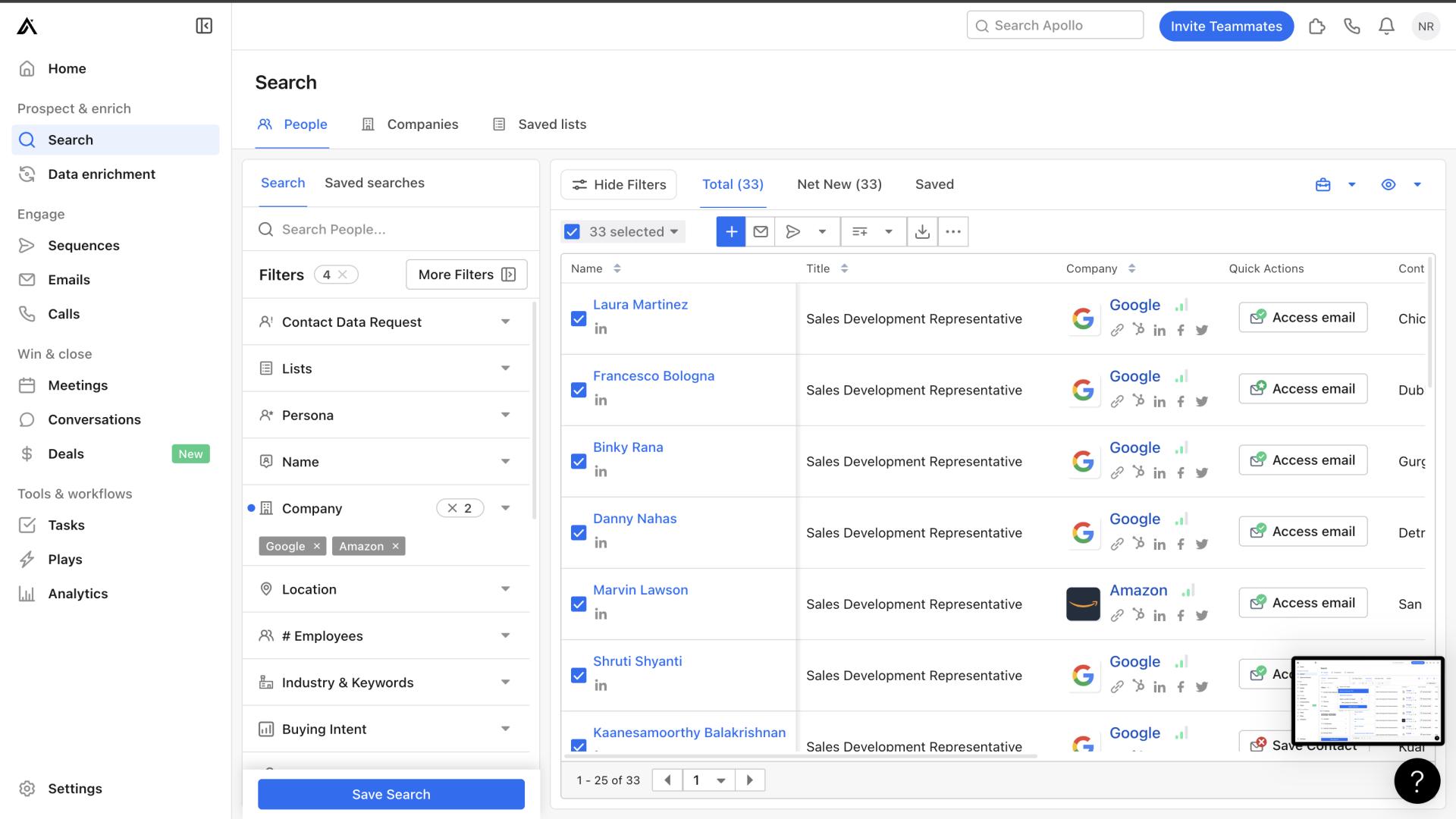Image resolution: width=1456 pixels, height=819 pixels.
Task: Remove the Google company filter tag
Action: coord(317,546)
